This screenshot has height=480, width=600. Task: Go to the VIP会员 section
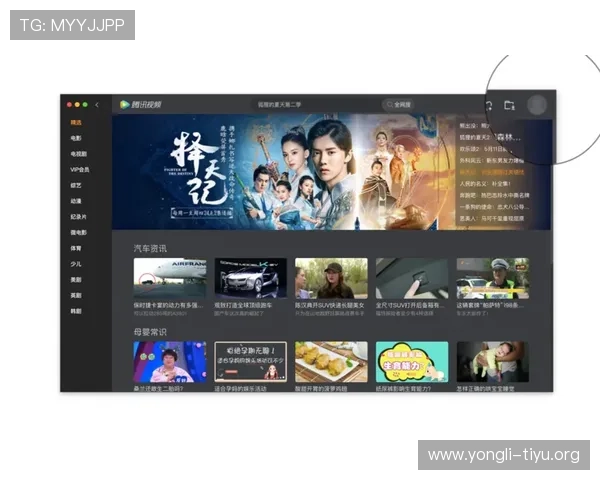tap(80, 170)
